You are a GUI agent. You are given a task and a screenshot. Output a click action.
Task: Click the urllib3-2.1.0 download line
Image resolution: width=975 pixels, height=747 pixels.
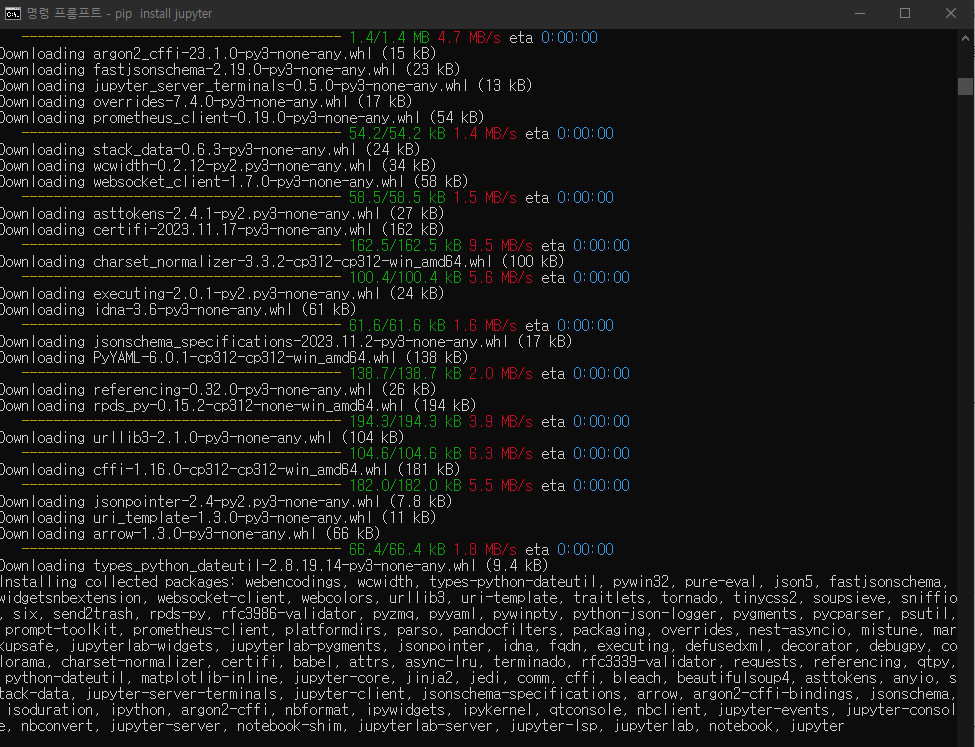(202, 438)
